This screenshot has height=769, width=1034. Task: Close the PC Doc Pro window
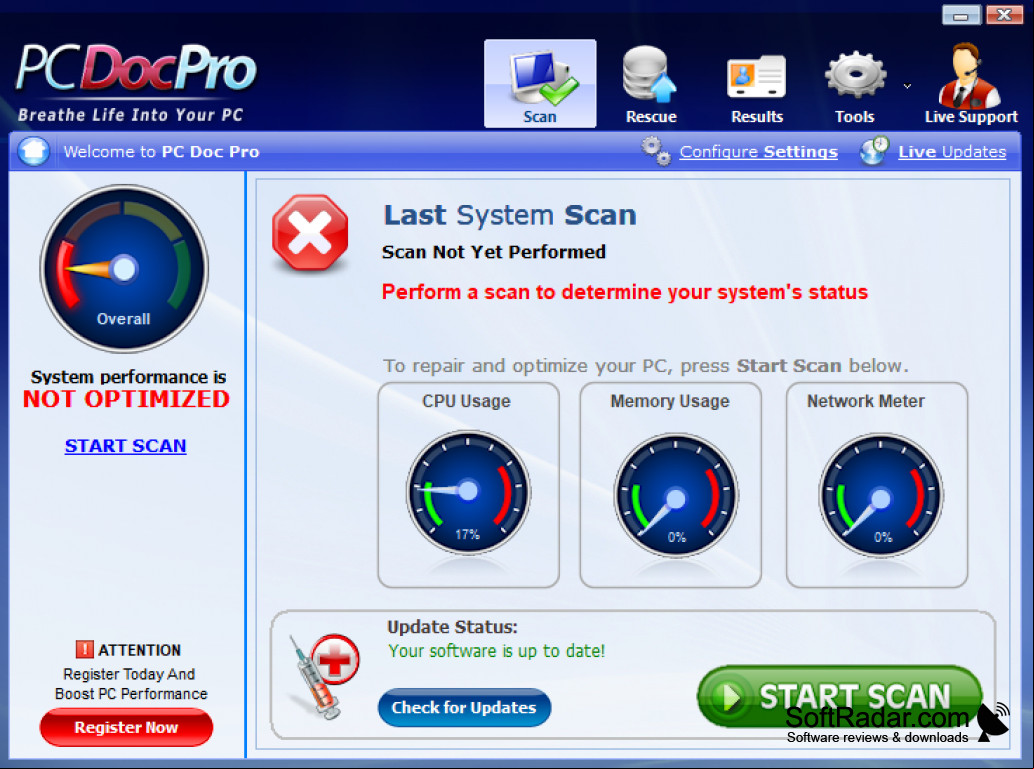pos(1004,15)
